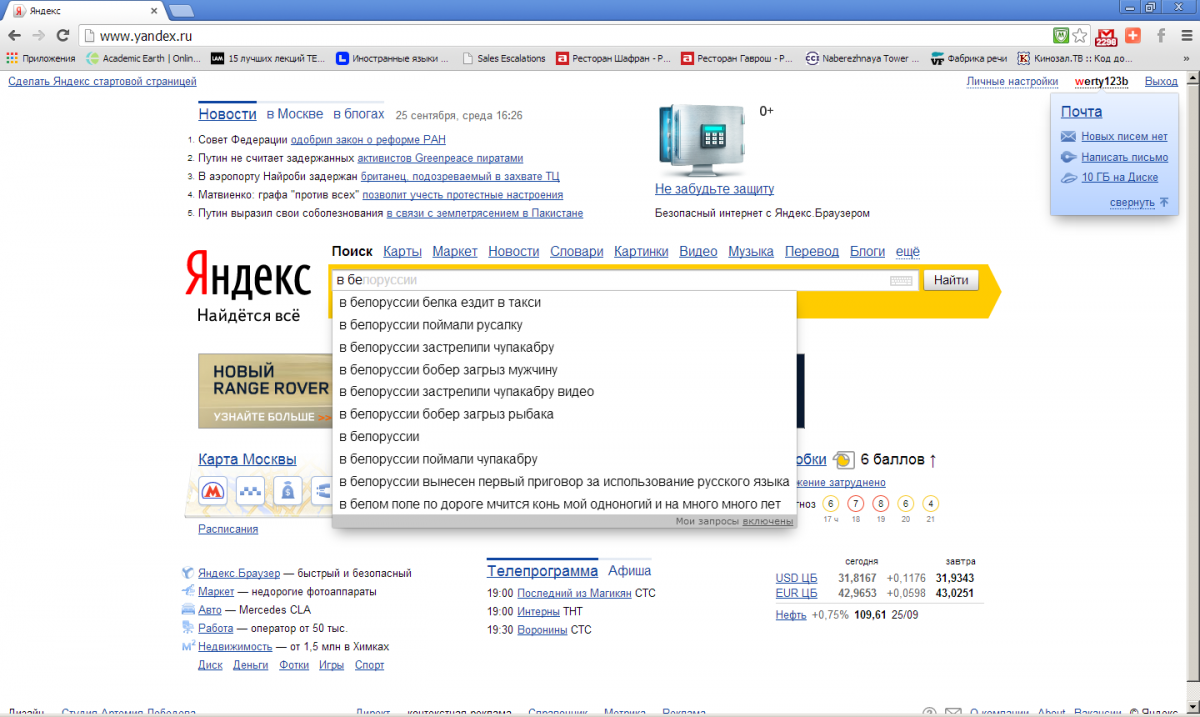The height and width of the screenshot is (717, 1200).
Task: Click the orange plus extension icon
Action: tap(1133, 35)
